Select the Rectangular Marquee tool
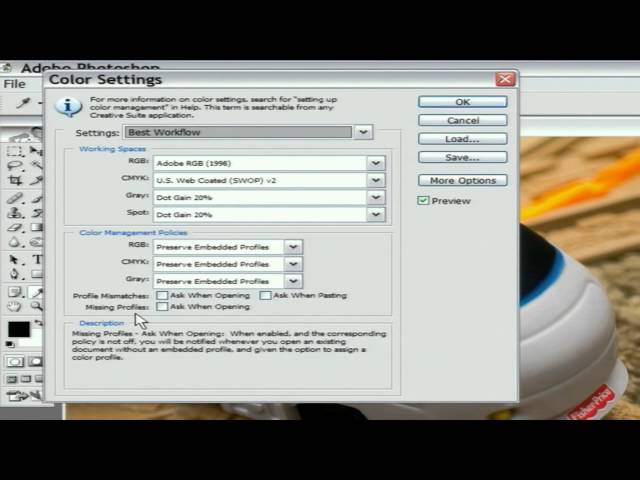Viewport: 640px width, 480px height. click(x=15, y=151)
